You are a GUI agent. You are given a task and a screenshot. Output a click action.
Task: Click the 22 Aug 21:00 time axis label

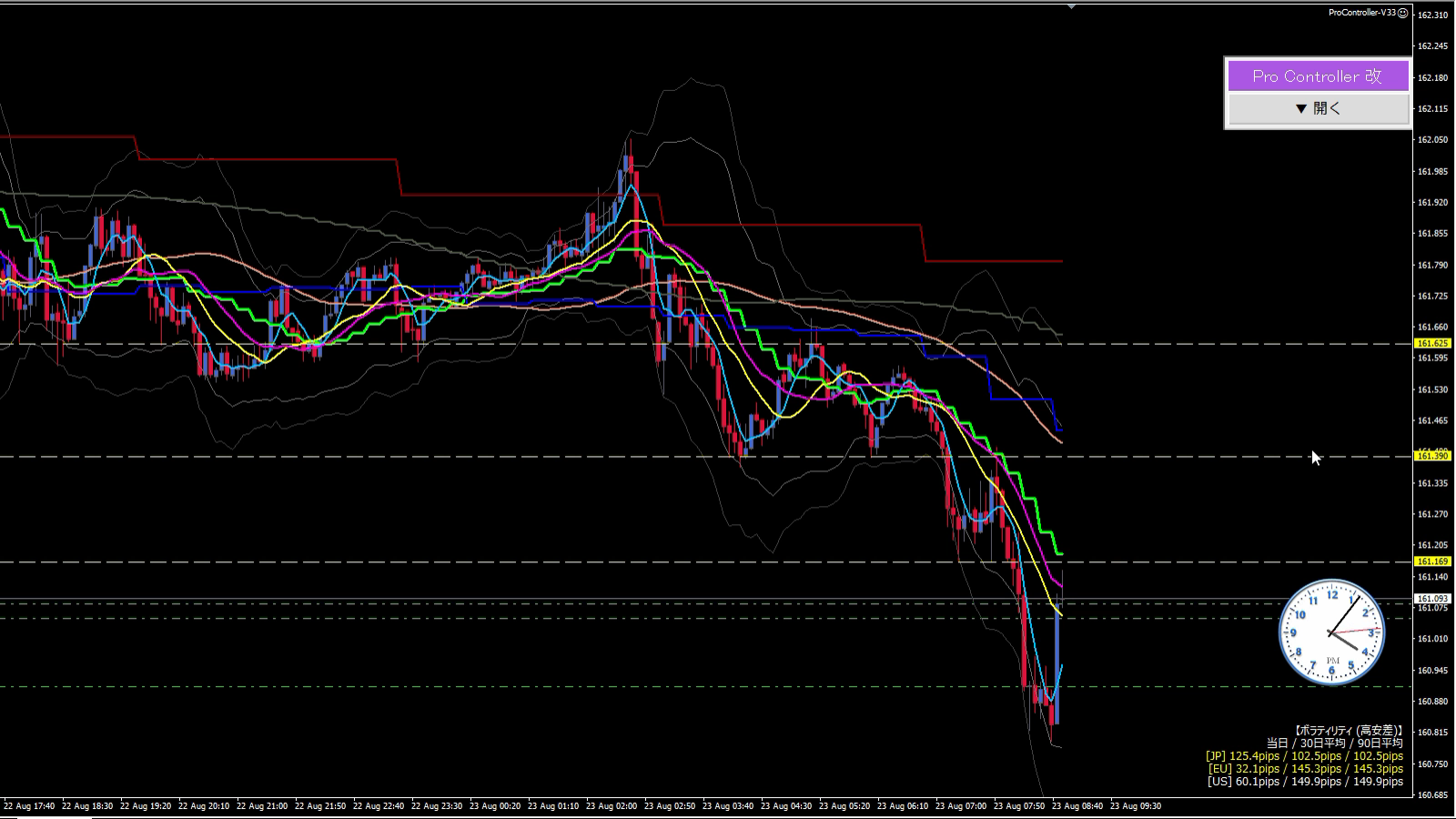tap(262, 806)
